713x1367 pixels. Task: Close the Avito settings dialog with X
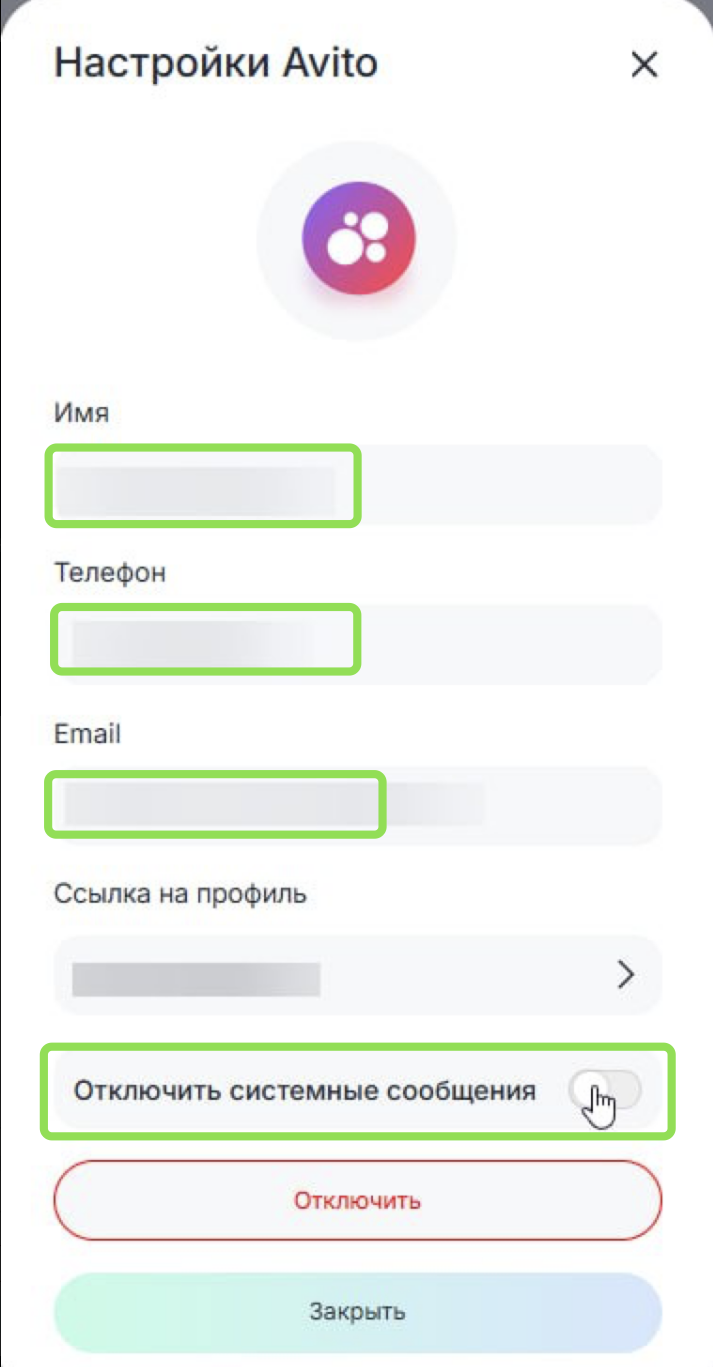coord(644,66)
